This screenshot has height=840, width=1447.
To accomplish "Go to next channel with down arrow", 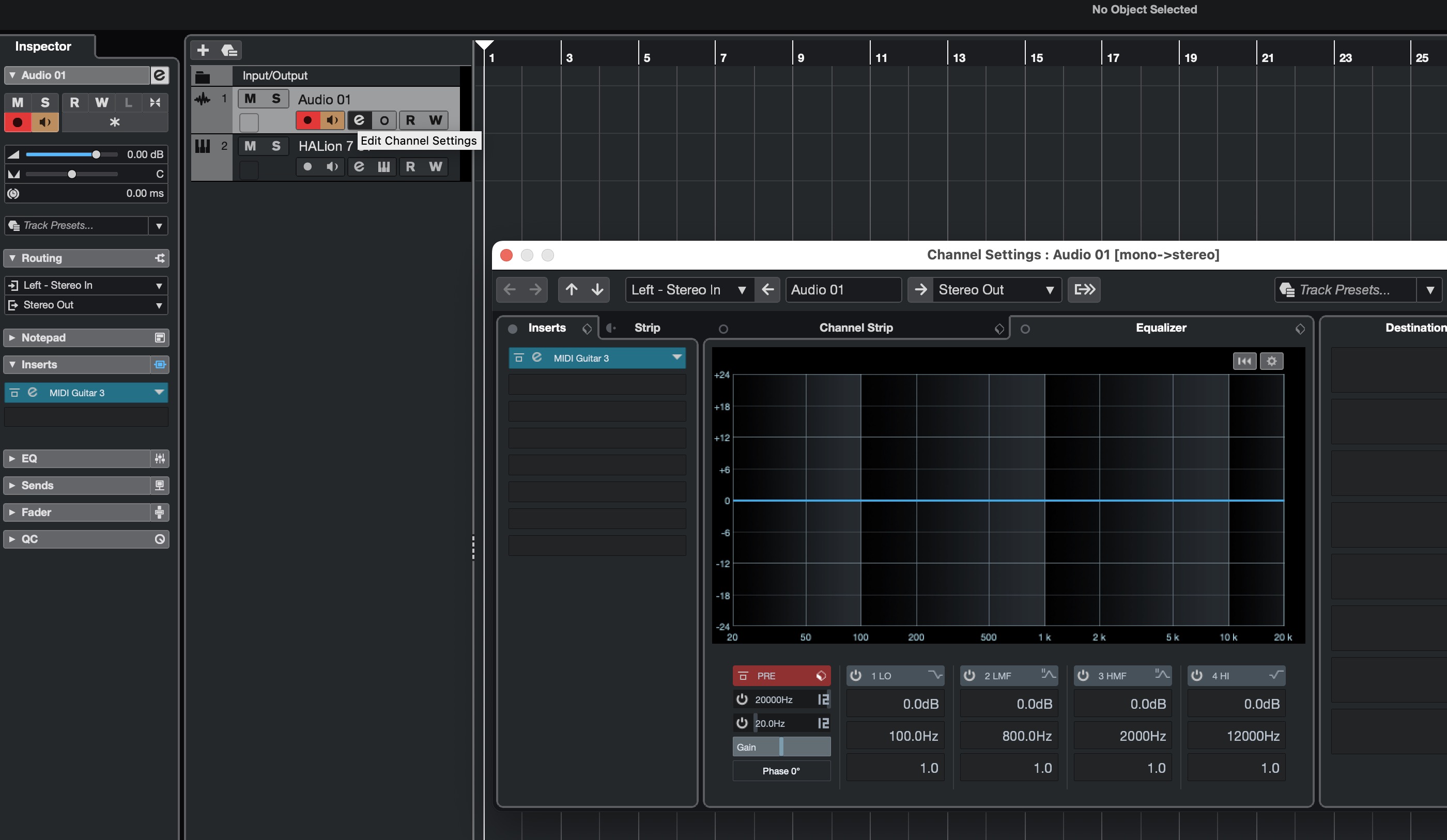I will [597, 289].
